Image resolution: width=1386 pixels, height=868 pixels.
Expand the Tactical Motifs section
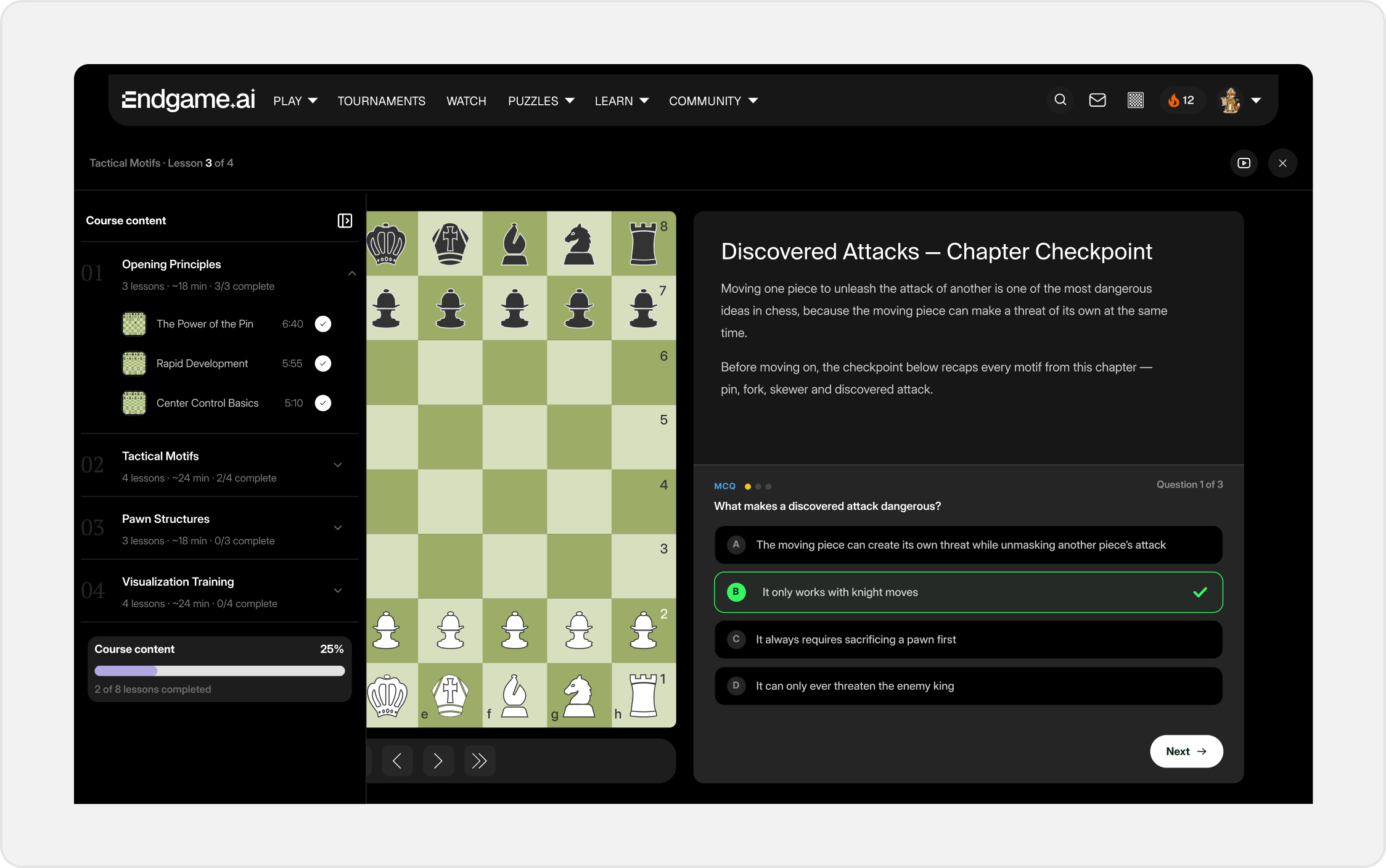click(x=338, y=465)
